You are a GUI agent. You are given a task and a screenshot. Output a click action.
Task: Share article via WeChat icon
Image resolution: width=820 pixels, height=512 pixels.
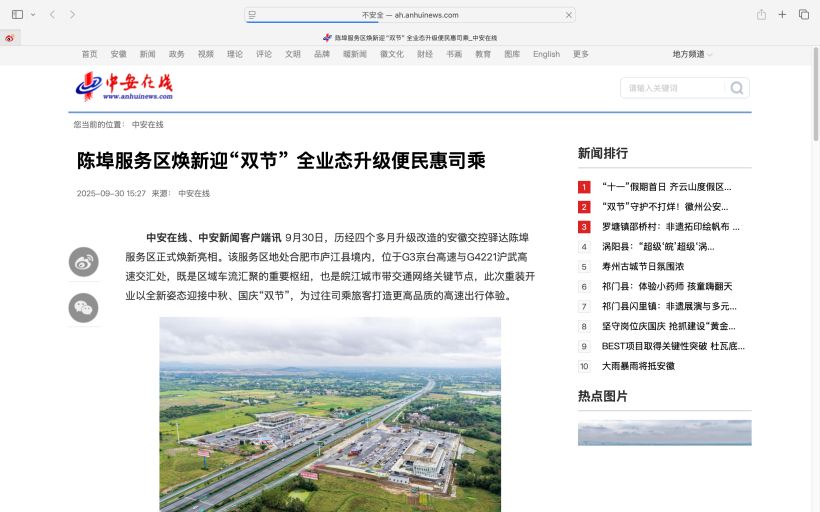click(83, 308)
